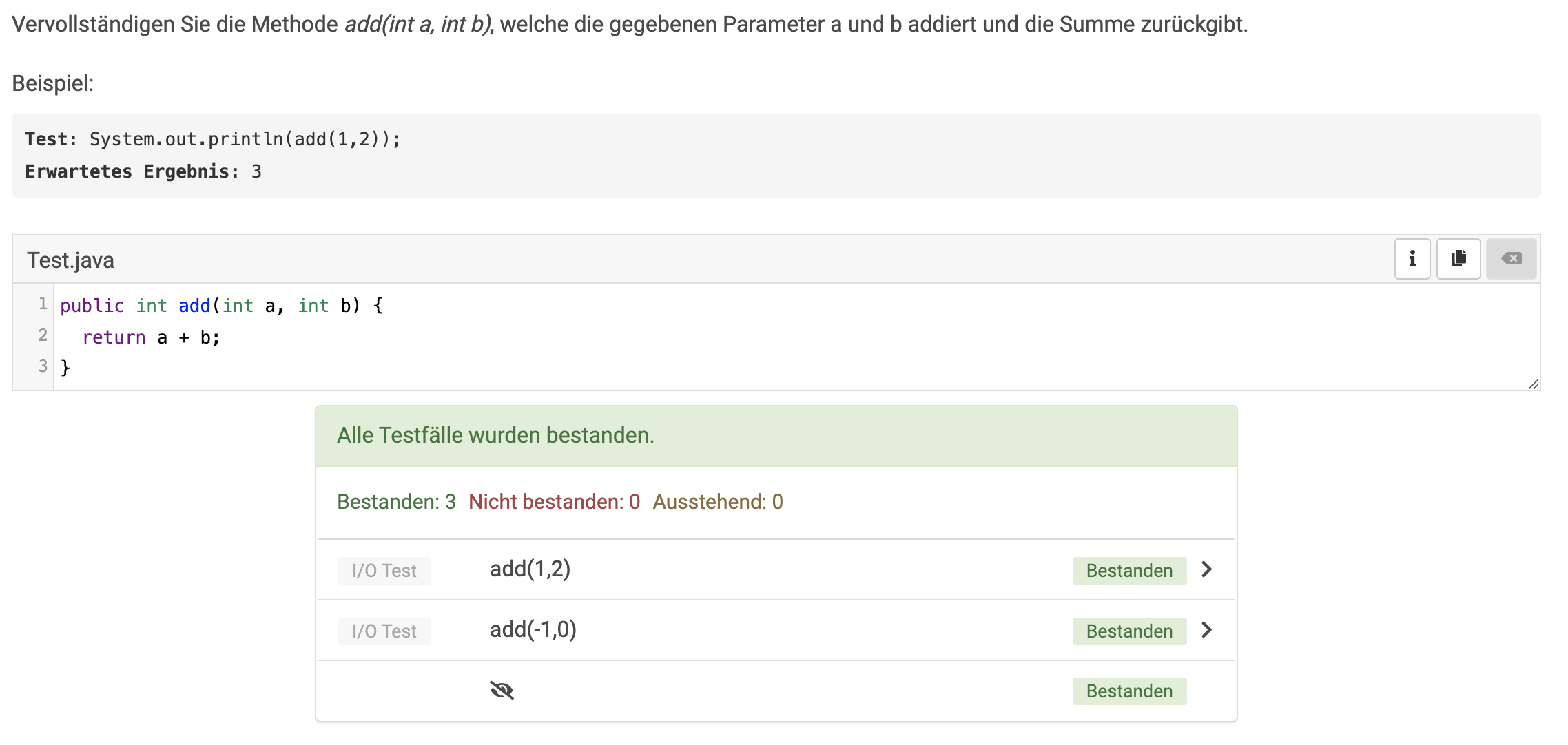The image size is (1568, 745).
Task: Click the crossed-out eye hidden test icon
Action: point(502,690)
